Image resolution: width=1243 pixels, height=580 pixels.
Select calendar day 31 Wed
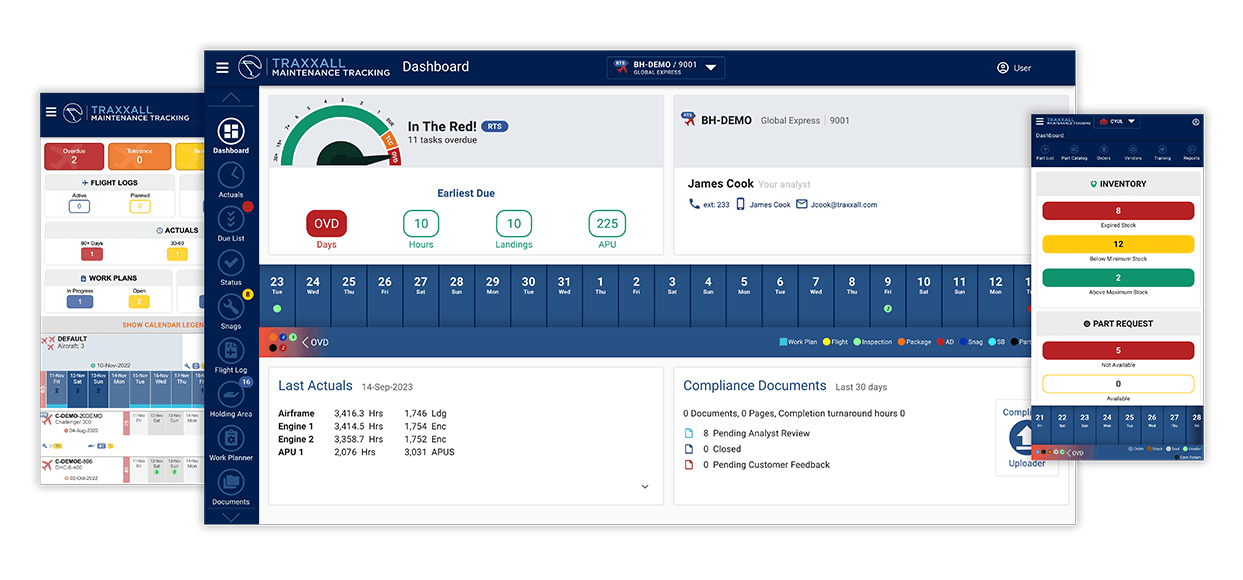tap(564, 296)
